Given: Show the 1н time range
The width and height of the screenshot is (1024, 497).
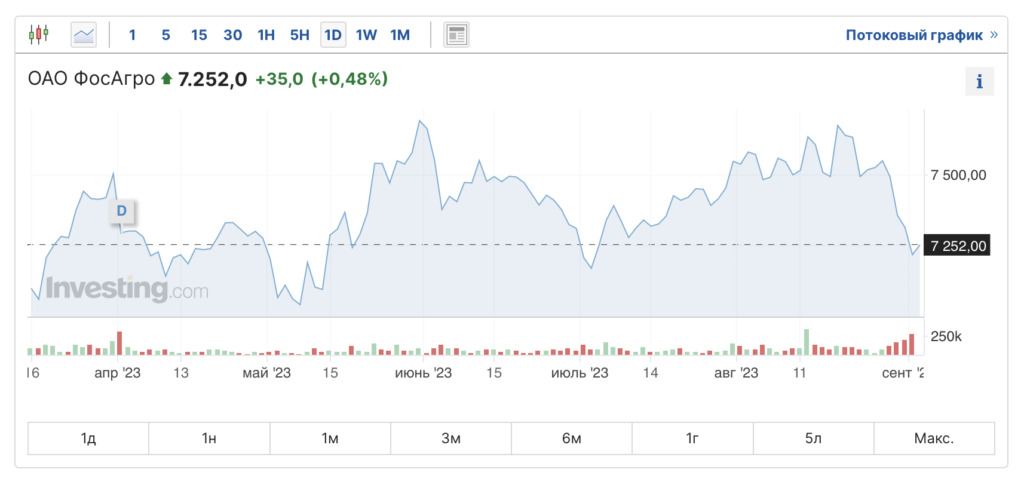Looking at the screenshot, I should click(209, 438).
